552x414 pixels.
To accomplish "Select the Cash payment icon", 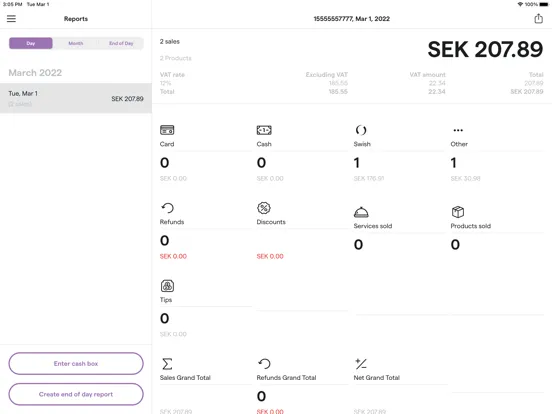I will point(264,130).
